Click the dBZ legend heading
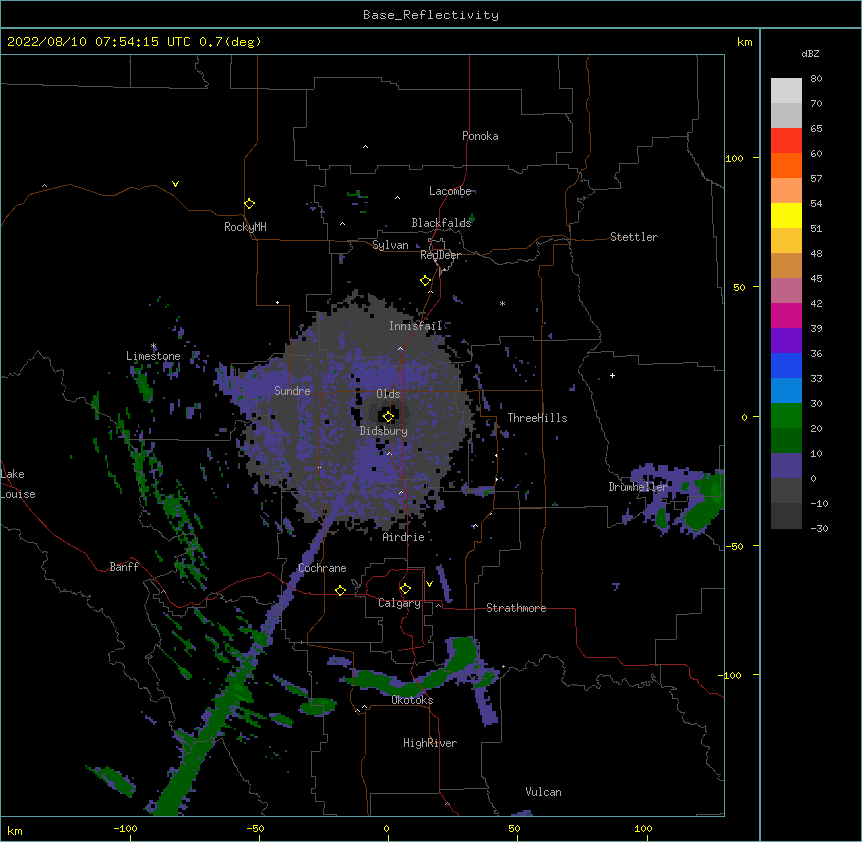Screen dimensions: 862x842 [810, 53]
